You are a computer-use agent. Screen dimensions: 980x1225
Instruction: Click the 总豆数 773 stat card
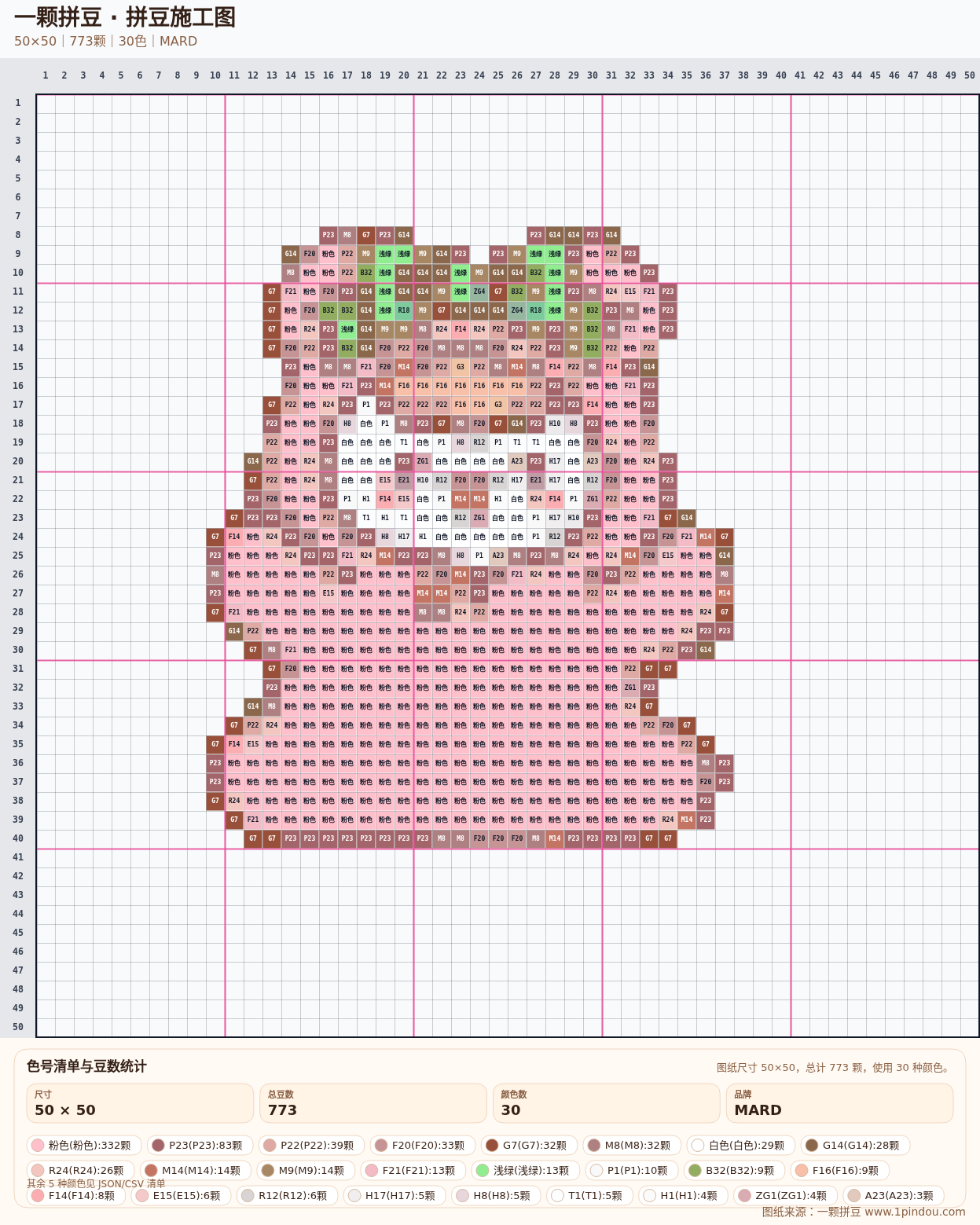[373, 1103]
